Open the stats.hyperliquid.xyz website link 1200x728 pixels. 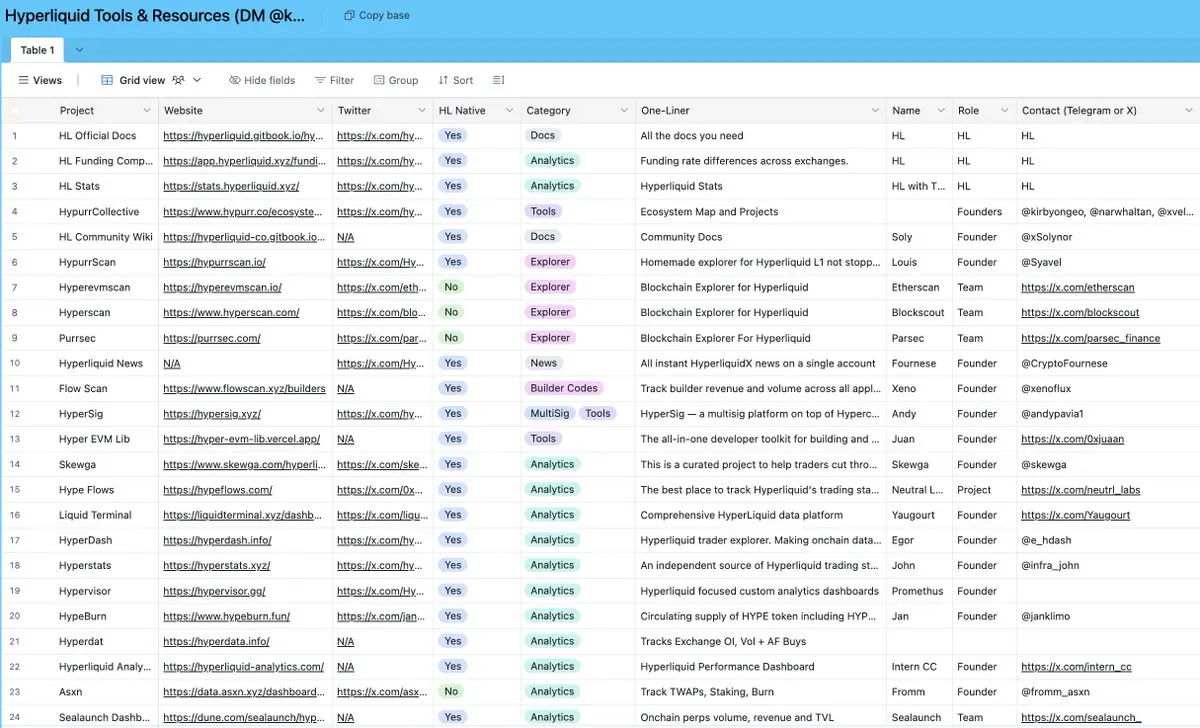click(231, 186)
